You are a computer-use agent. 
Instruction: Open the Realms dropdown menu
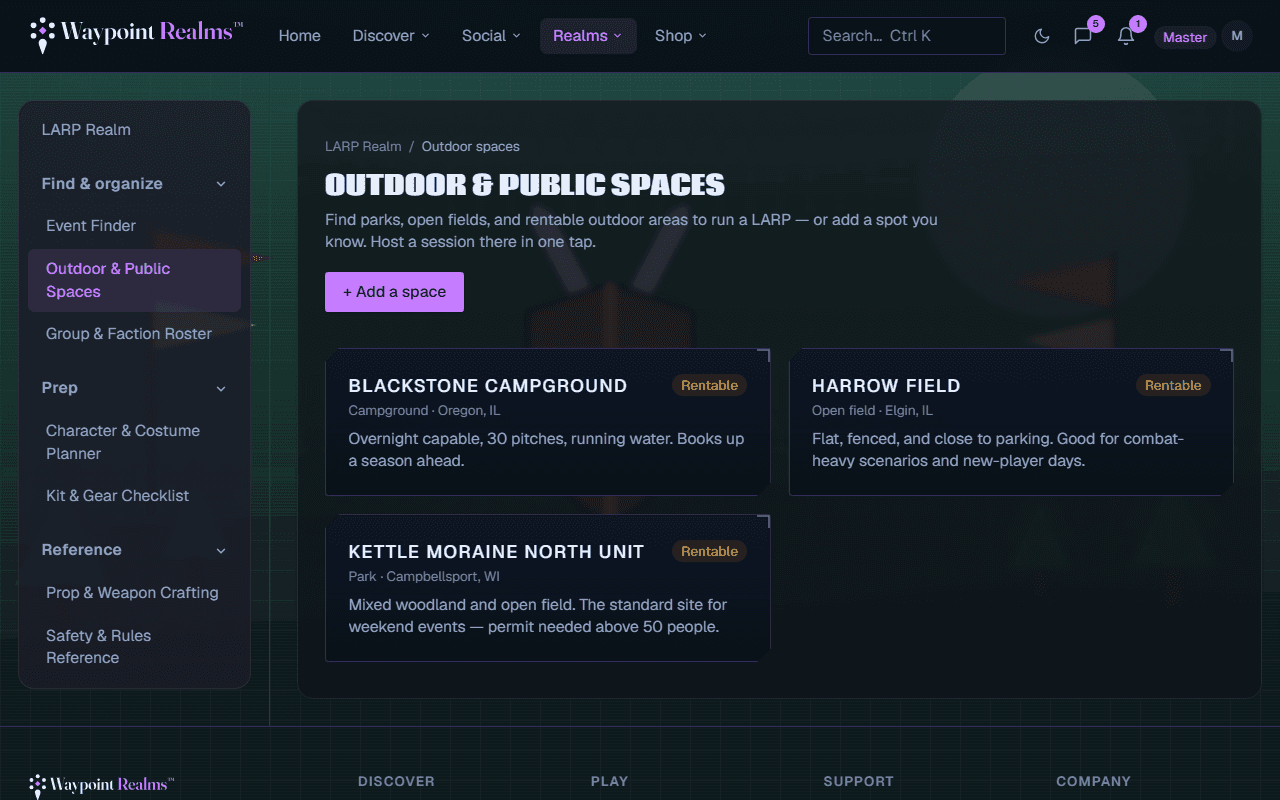(588, 36)
